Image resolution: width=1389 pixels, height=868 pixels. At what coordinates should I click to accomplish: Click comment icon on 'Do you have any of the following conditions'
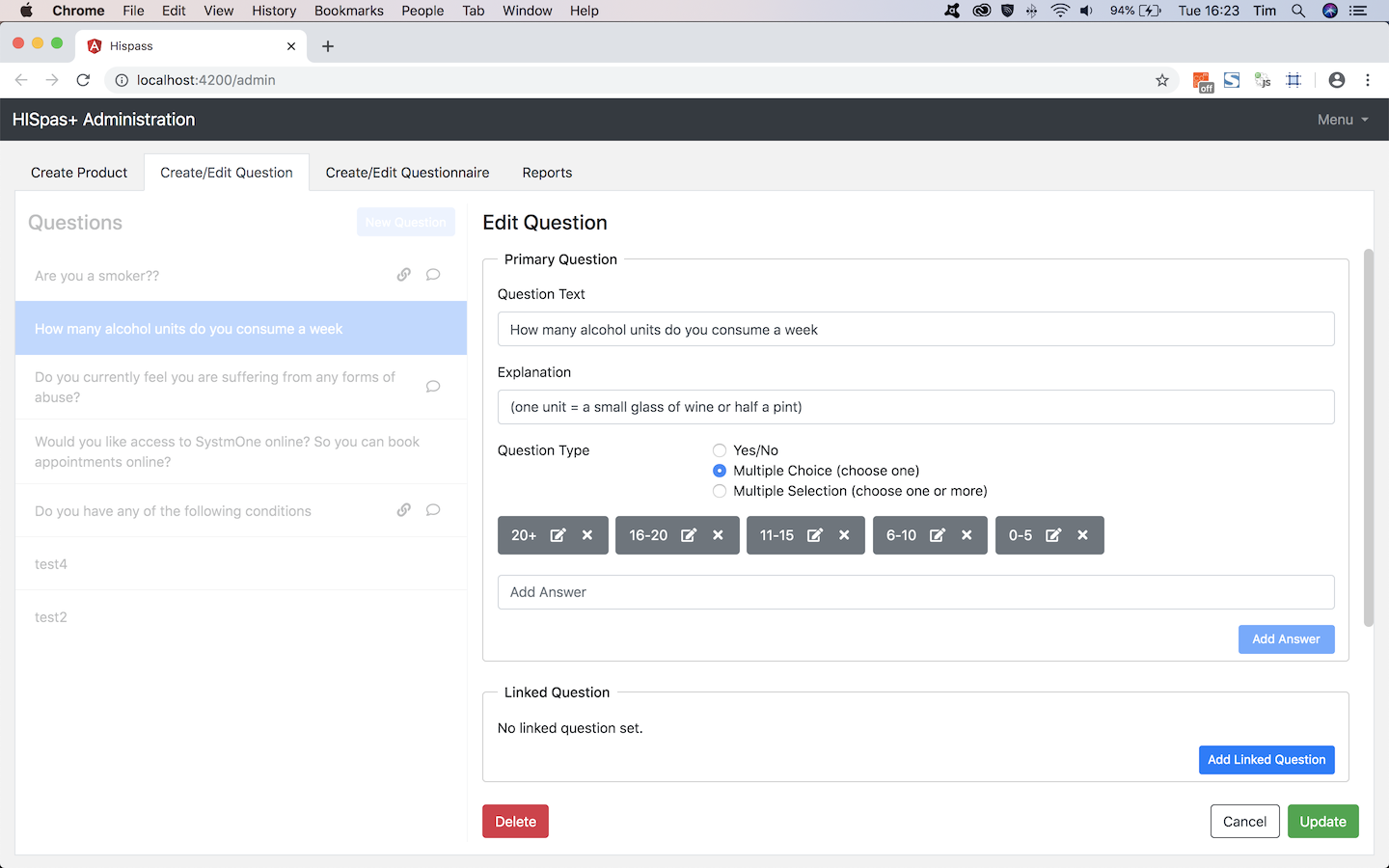(x=433, y=510)
